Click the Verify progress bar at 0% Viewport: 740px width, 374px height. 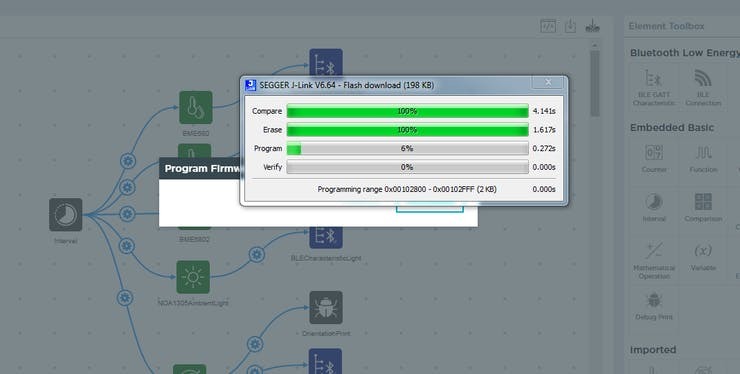(407, 167)
